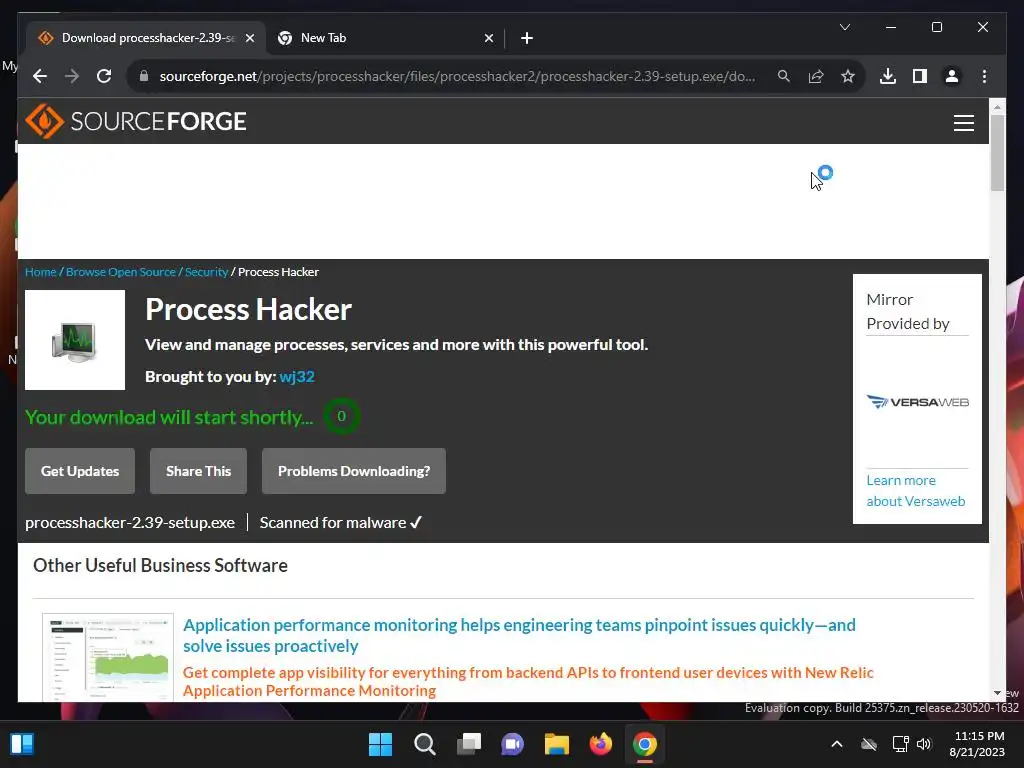
Task: Click the Get Updates button
Action: click(x=80, y=471)
